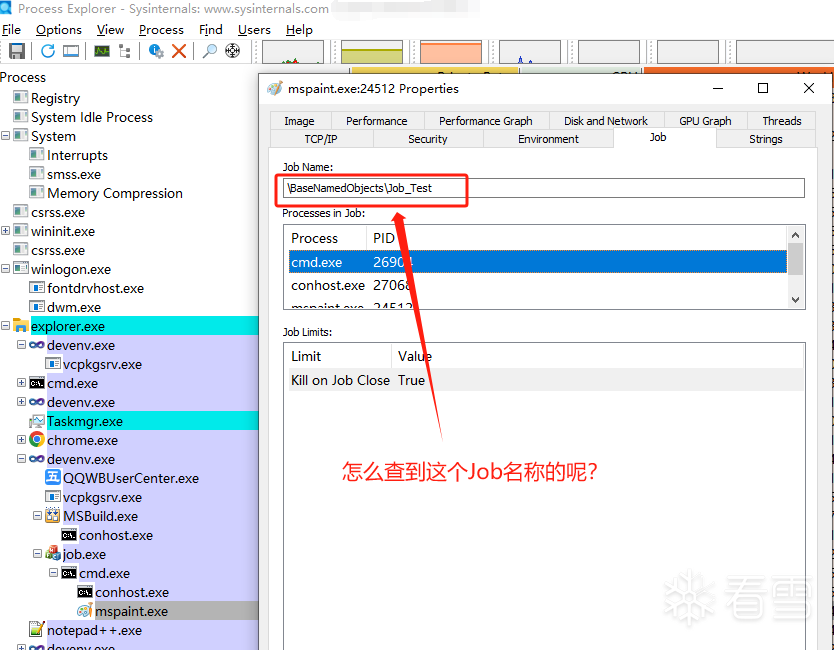Switch to the Security tab
Image resolution: width=834 pixels, height=650 pixels.
pos(428,139)
